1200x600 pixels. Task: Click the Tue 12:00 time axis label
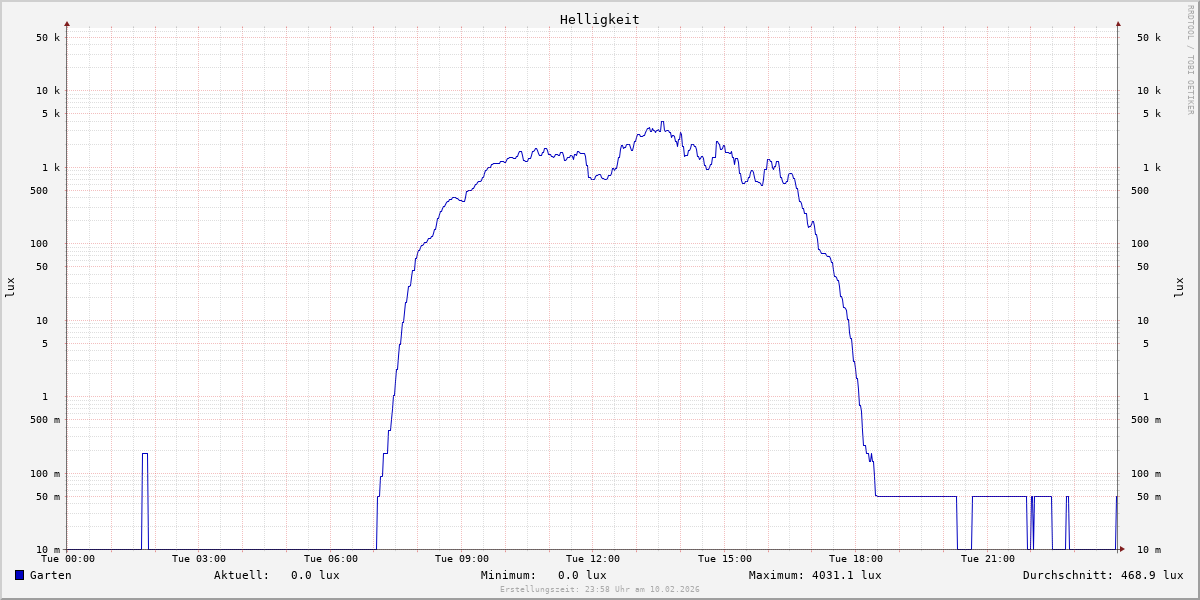coord(593,559)
